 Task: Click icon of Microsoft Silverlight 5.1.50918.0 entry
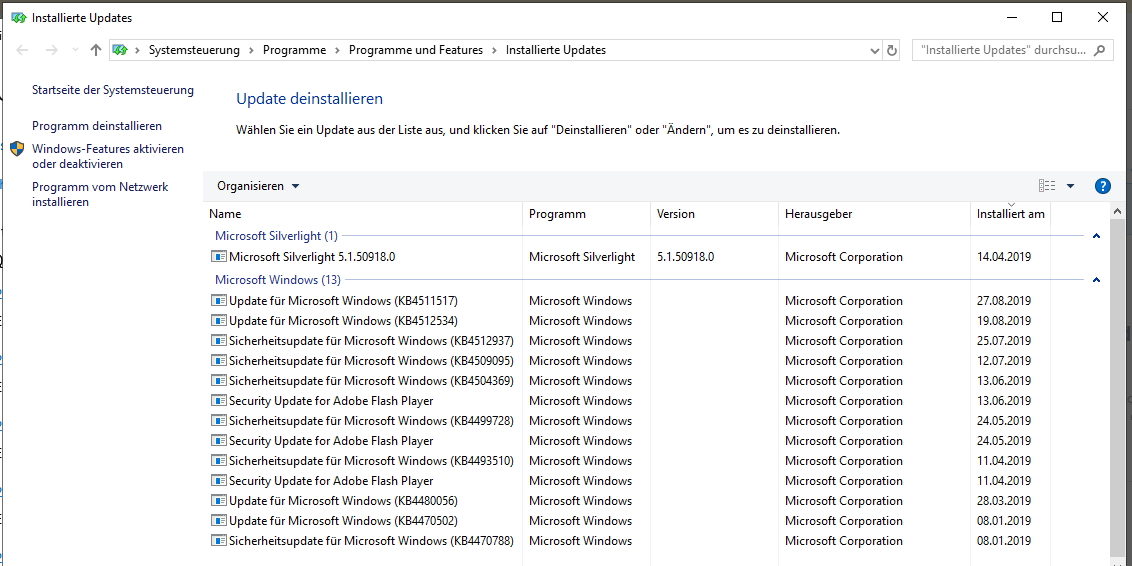218,256
